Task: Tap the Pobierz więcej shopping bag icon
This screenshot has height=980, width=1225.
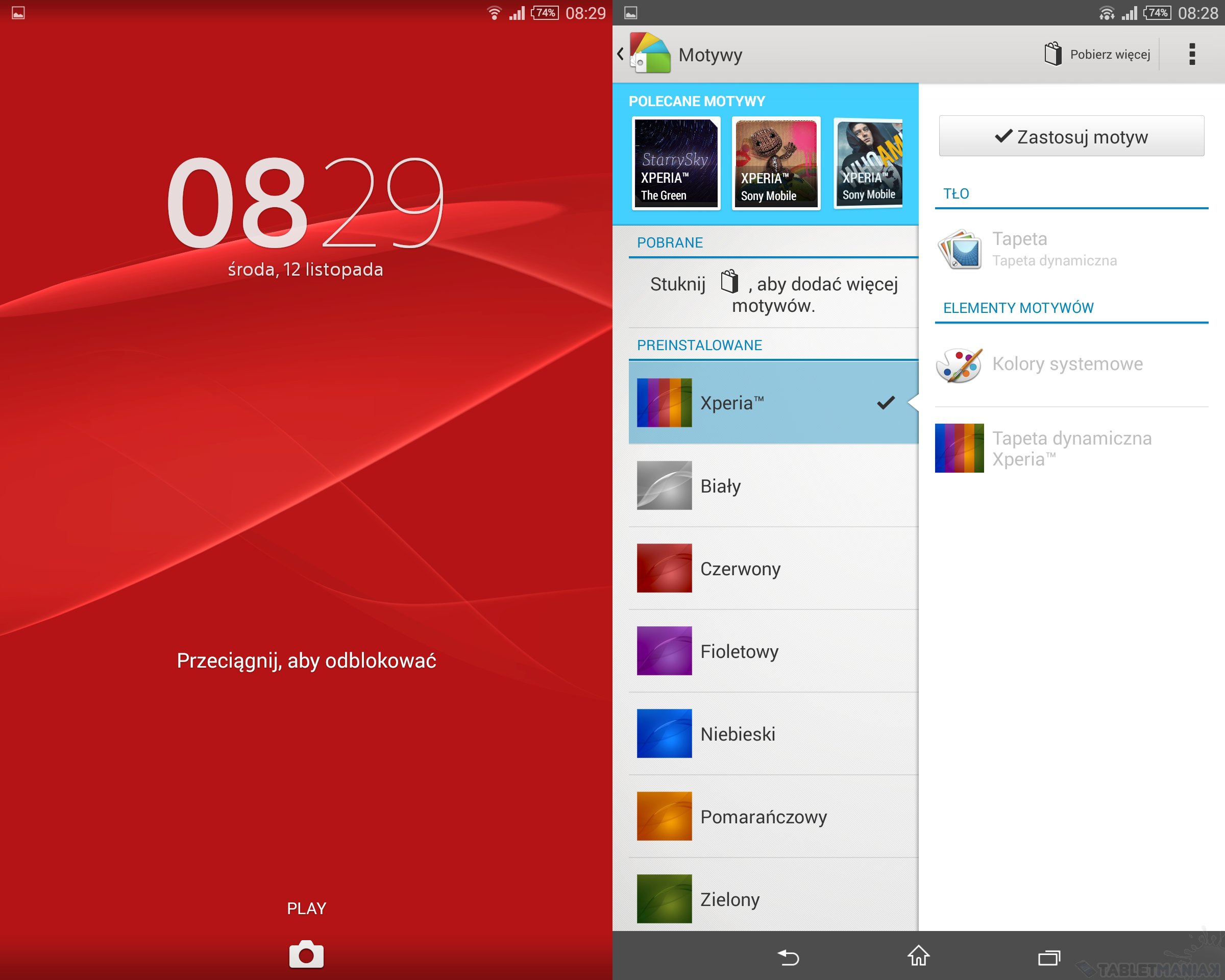Action: tap(1052, 54)
